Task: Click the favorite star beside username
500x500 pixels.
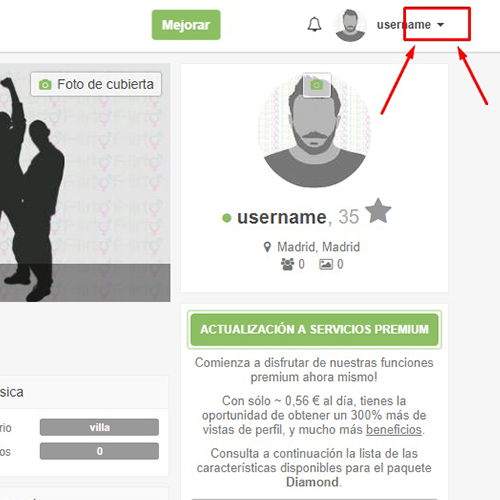Action: [378, 211]
